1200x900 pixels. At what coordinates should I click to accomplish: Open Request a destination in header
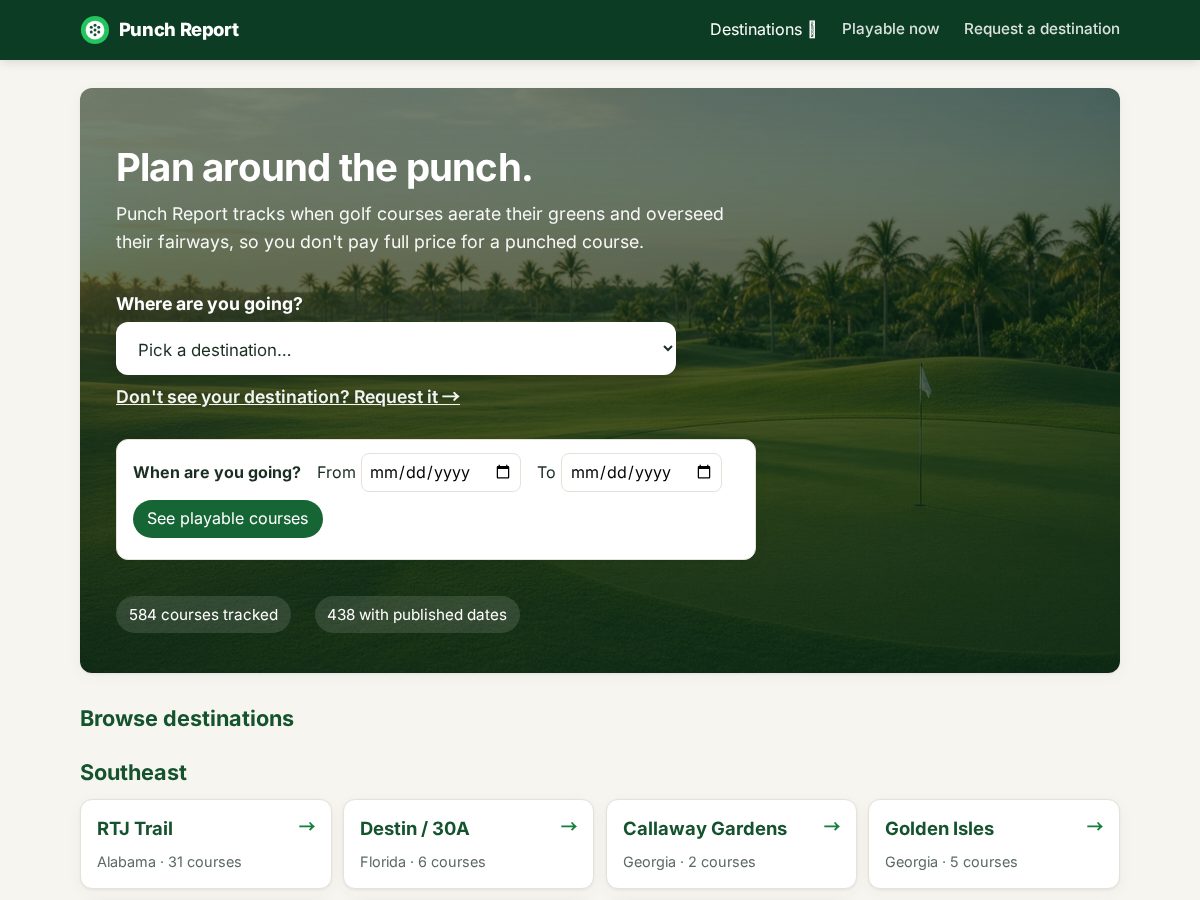[x=1042, y=29]
